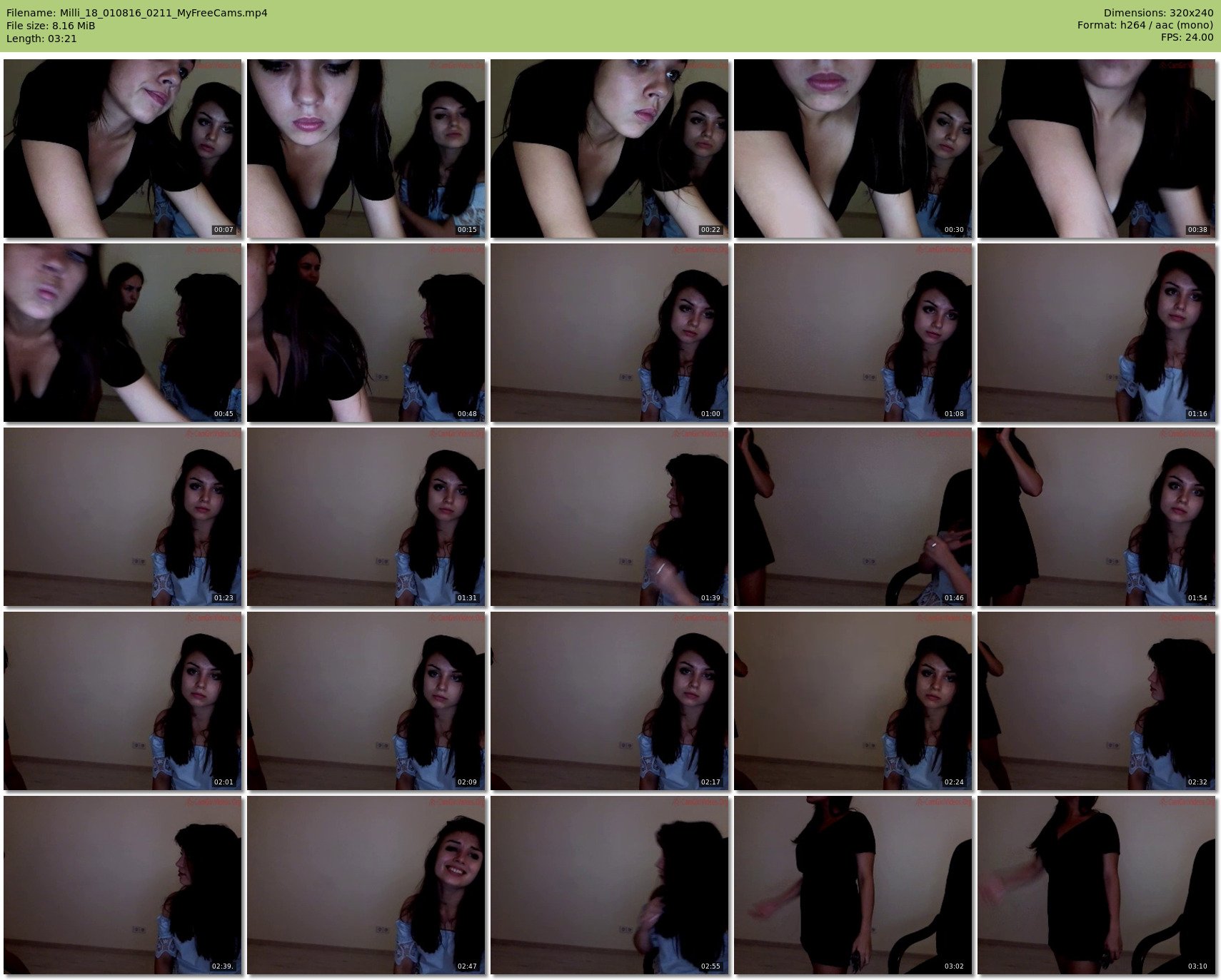The image size is (1221, 980).
Task: Open the thumbnail at 01:39
Action: point(610,517)
